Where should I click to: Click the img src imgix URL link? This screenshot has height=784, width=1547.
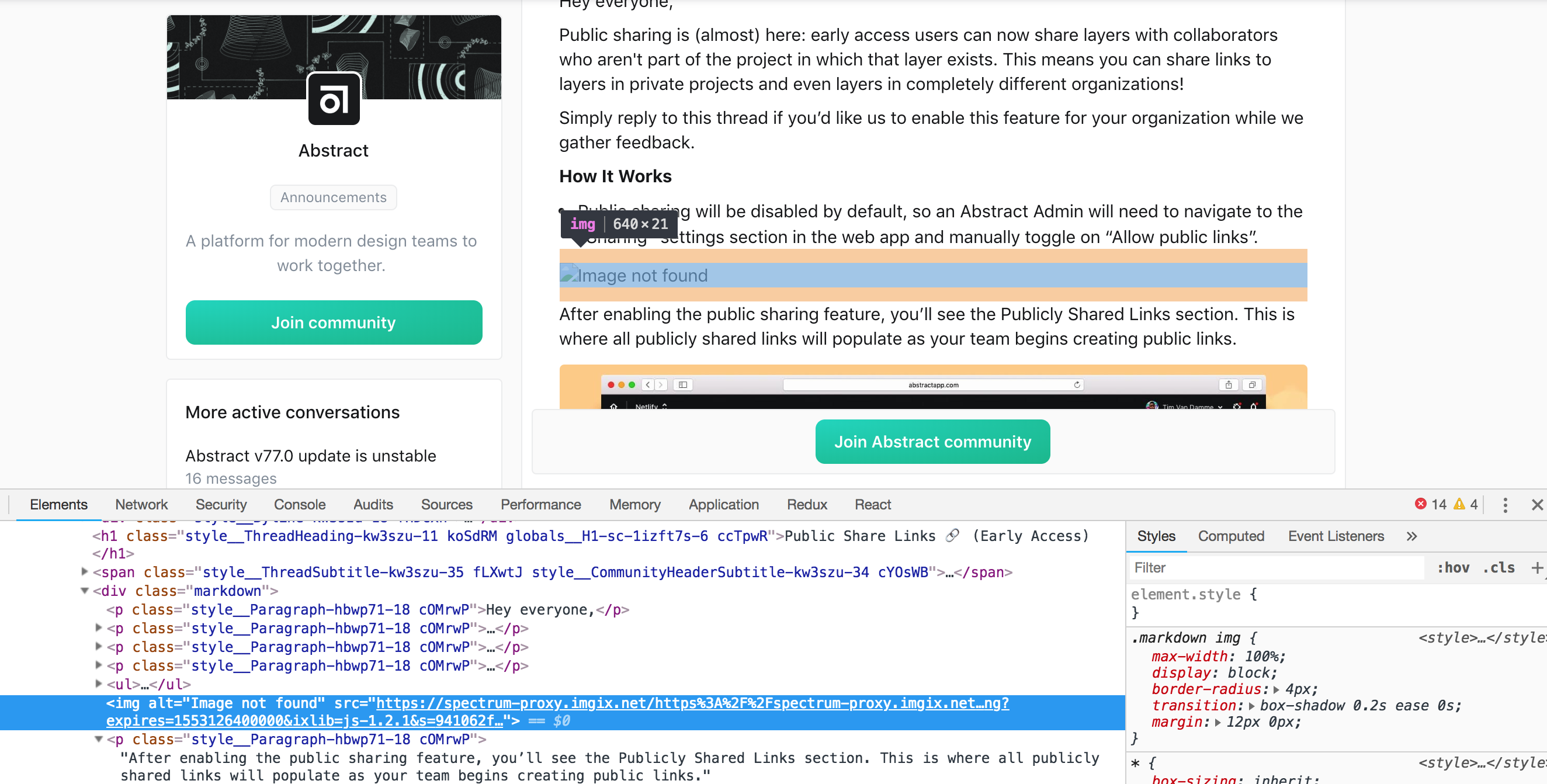(557, 712)
